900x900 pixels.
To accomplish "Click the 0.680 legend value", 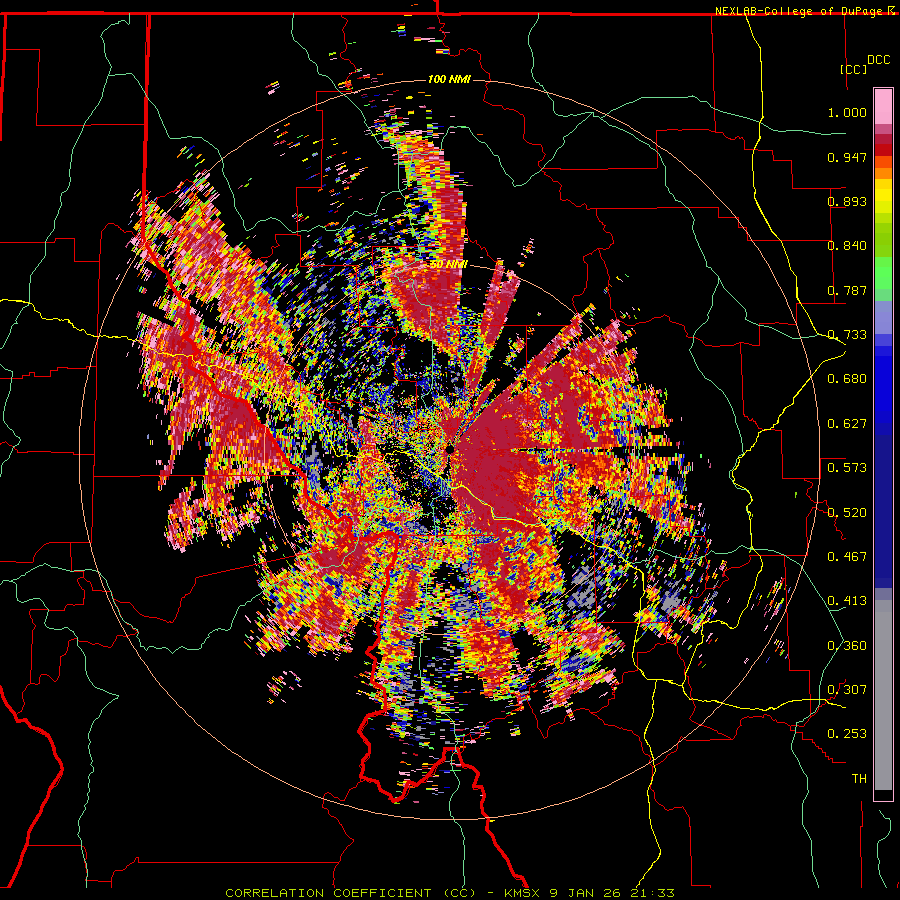I will coord(847,379).
